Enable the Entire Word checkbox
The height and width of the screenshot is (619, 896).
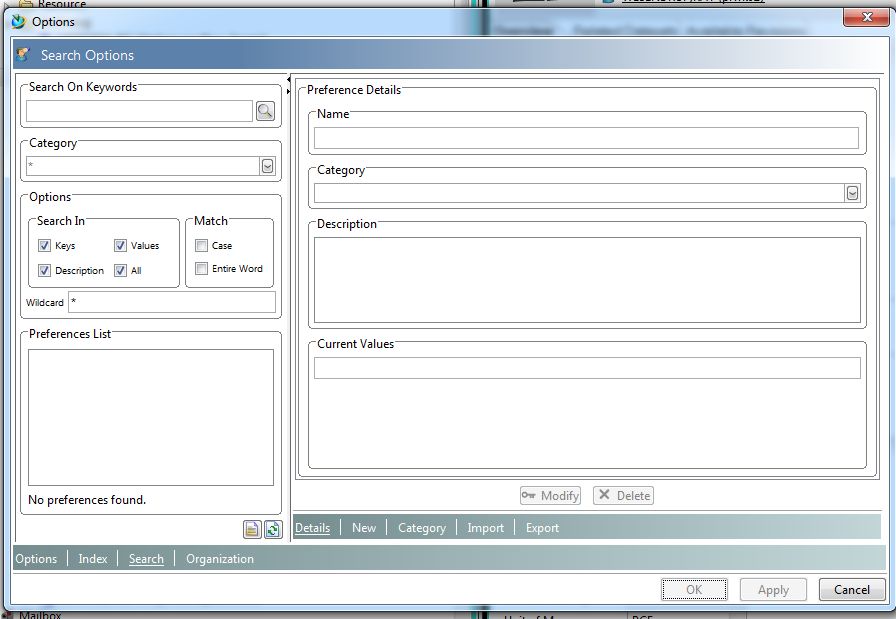point(201,269)
